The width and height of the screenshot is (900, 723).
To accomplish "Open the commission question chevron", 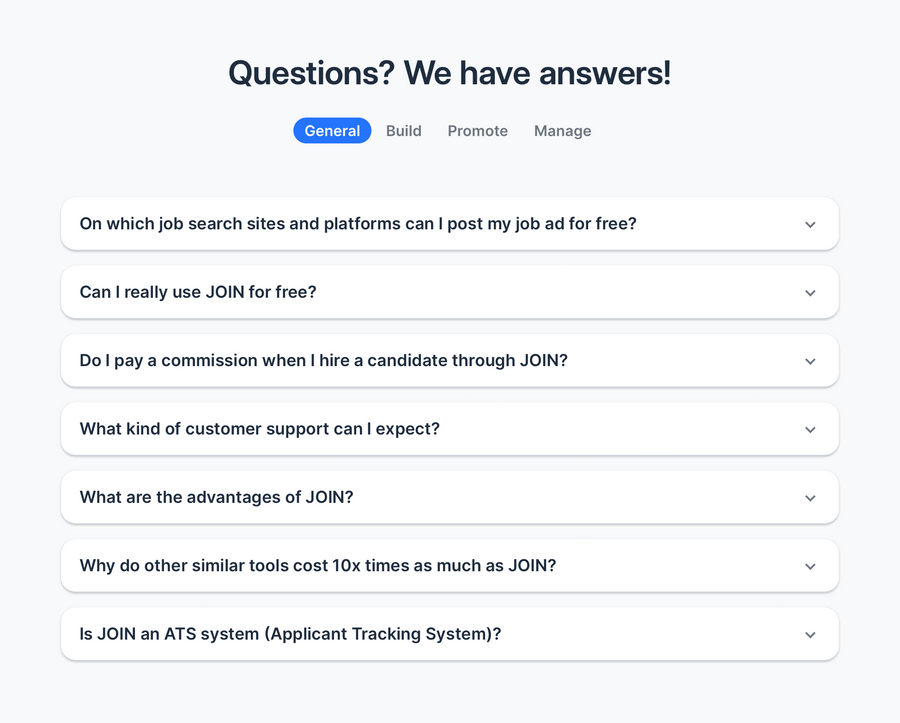I will [x=810, y=361].
